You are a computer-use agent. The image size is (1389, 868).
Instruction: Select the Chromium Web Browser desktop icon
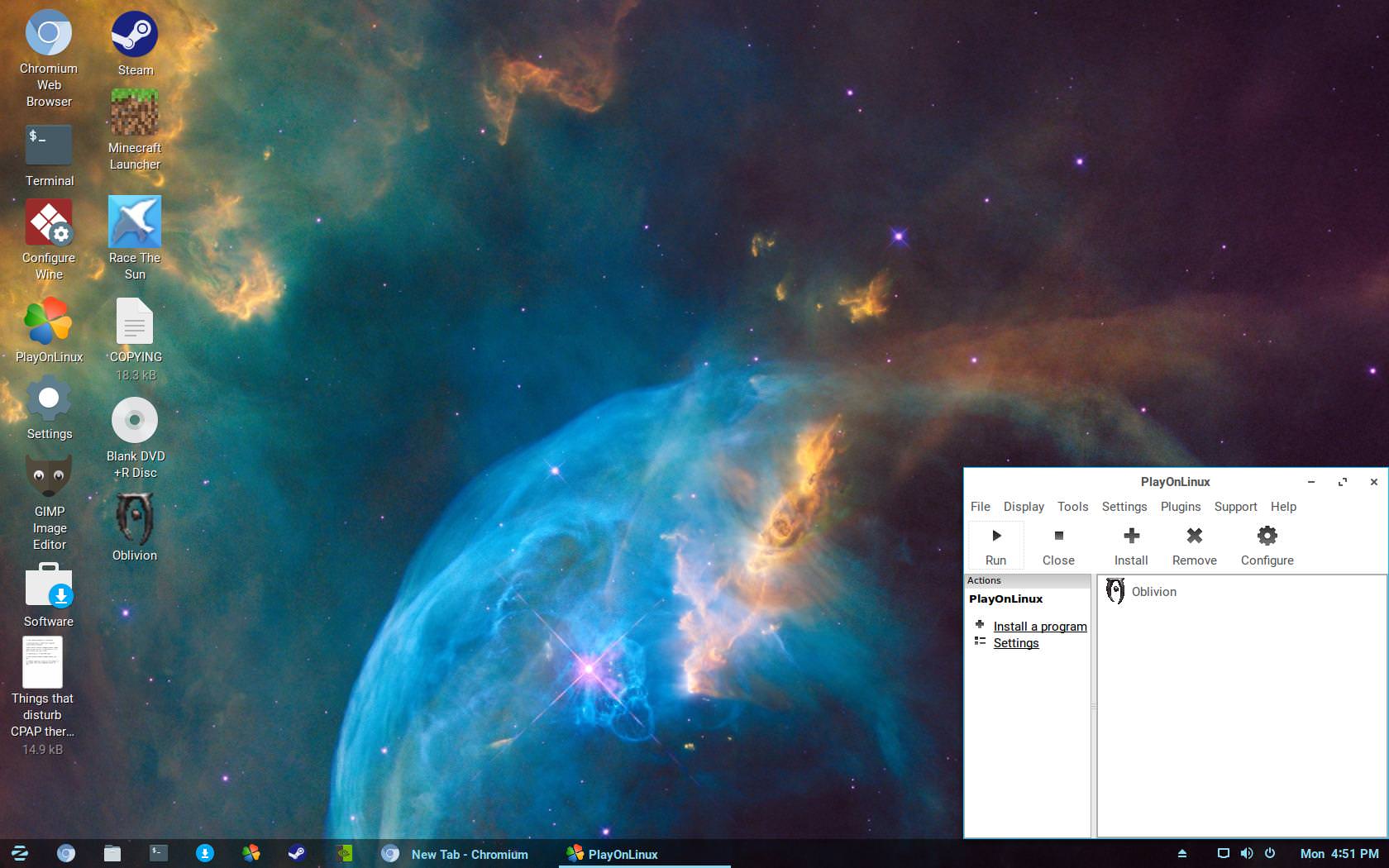[49, 59]
